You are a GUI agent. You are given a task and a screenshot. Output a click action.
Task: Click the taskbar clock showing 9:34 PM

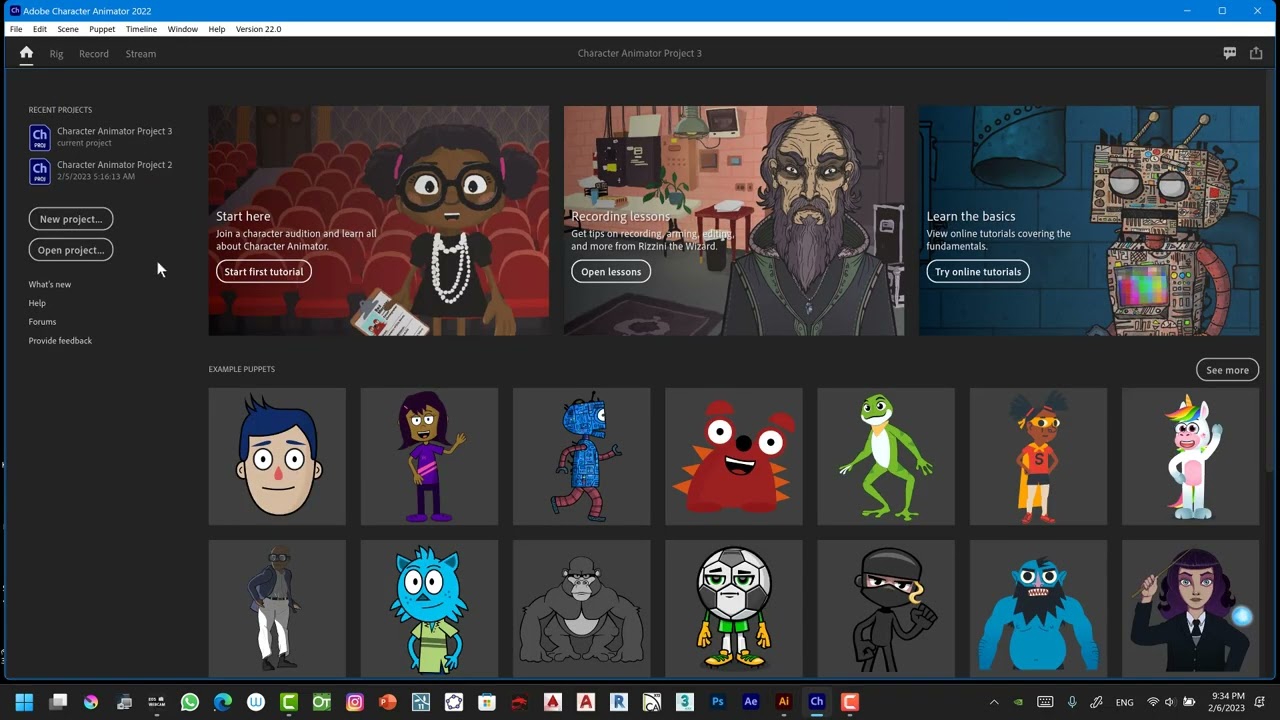[x=1228, y=702]
